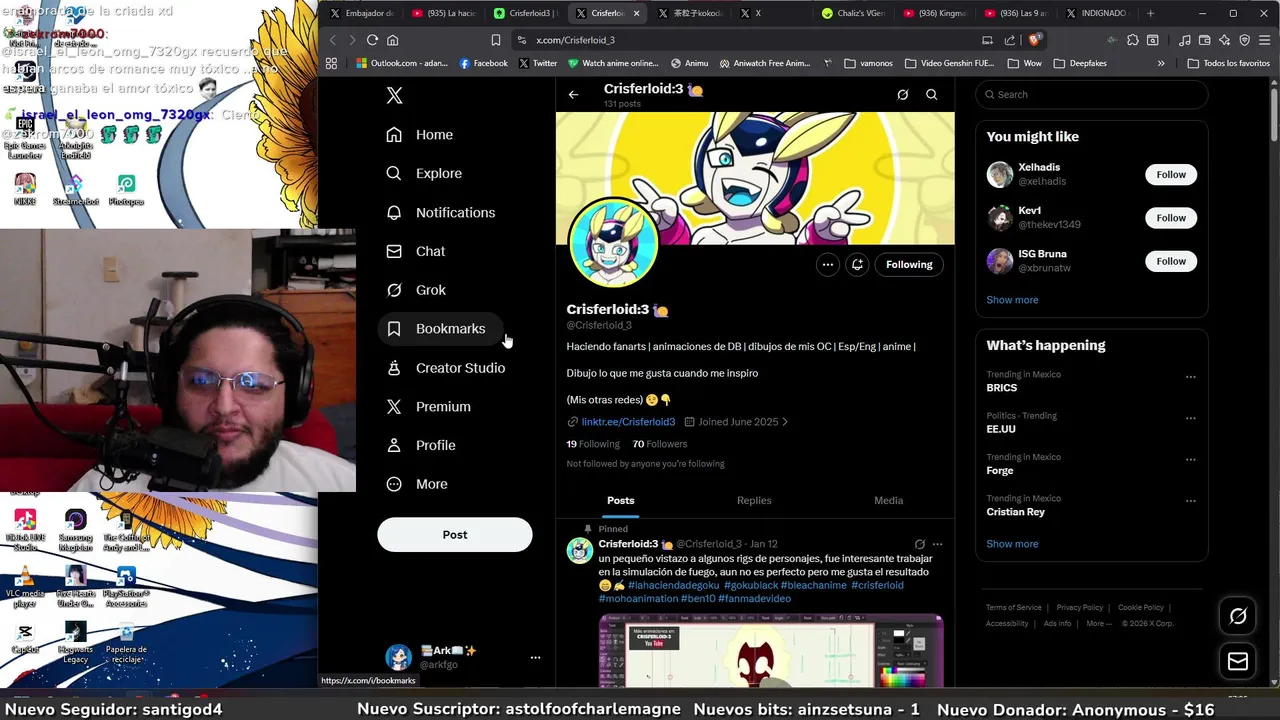
Task: Open Crisferloid's round profile avatar
Action: [613, 243]
